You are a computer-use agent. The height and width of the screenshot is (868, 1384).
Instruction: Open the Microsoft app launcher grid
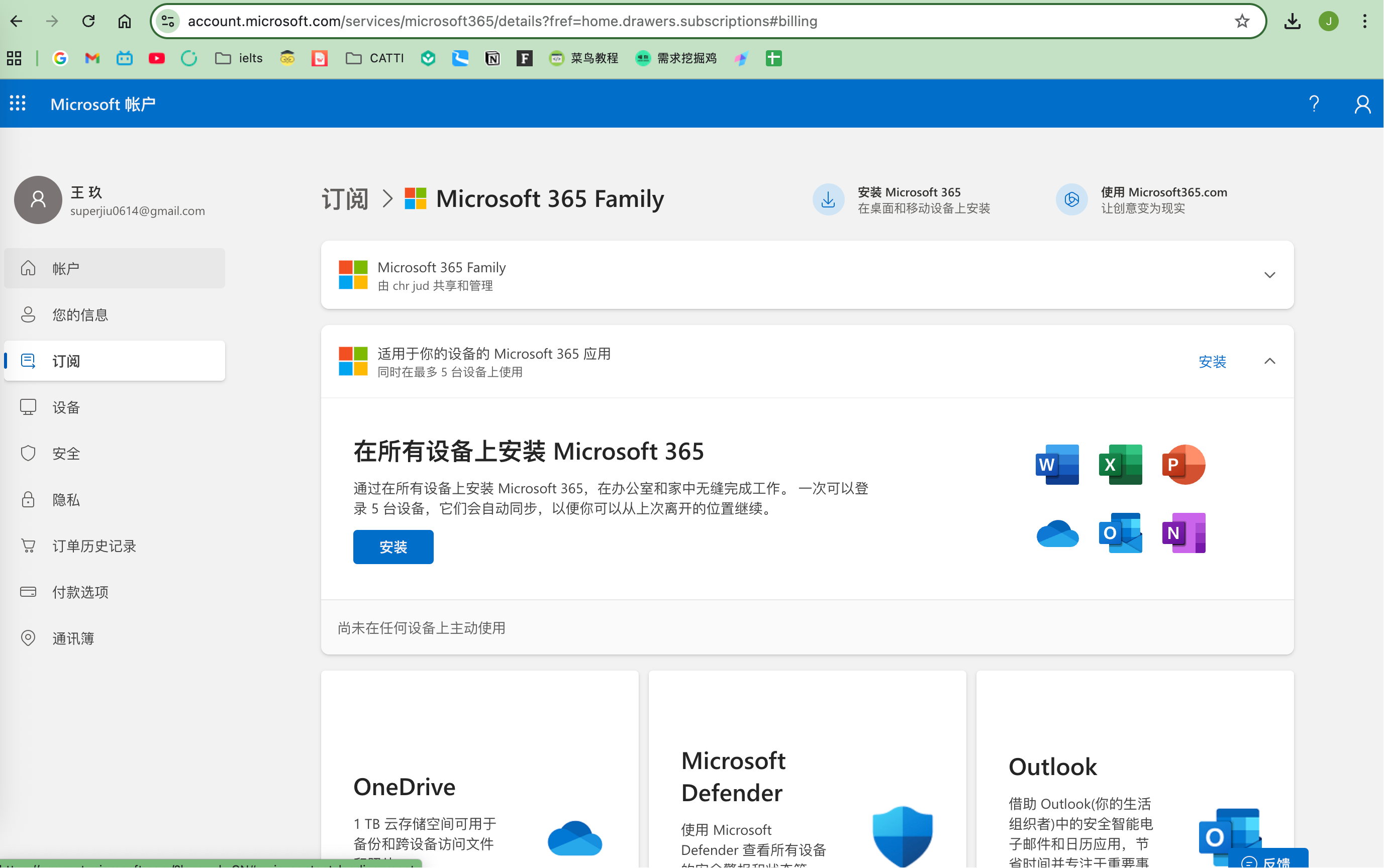pos(18,103)
